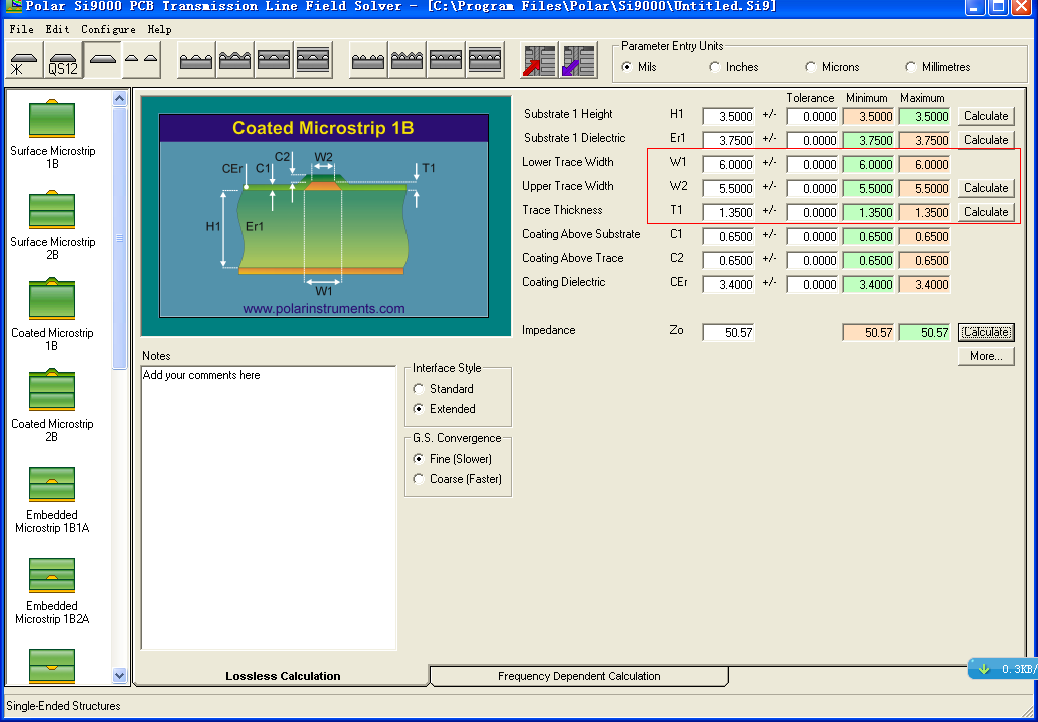
Task: Click the Polar Si9000 title bar app icon
Action: click(12, 7)
